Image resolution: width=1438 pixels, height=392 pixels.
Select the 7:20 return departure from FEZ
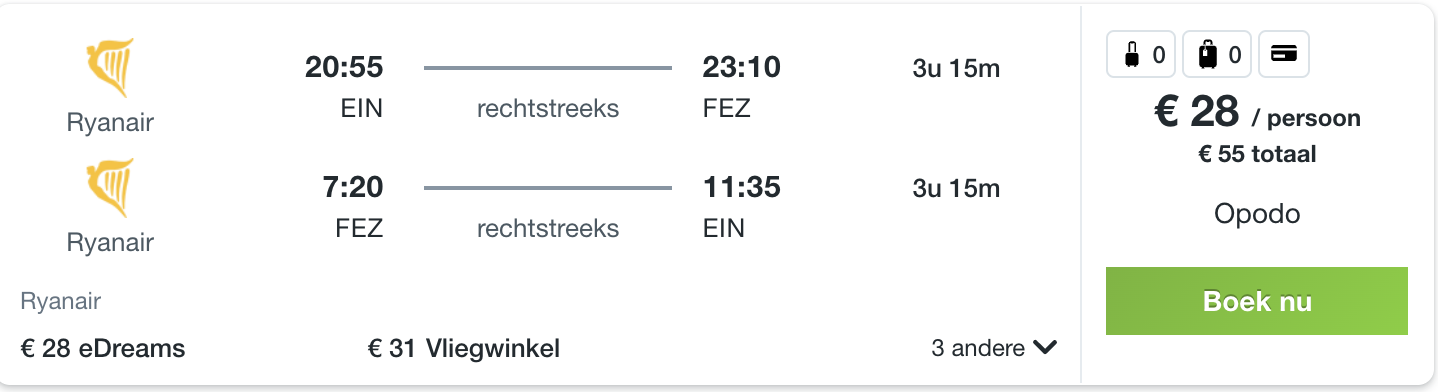tap(351, 187)
